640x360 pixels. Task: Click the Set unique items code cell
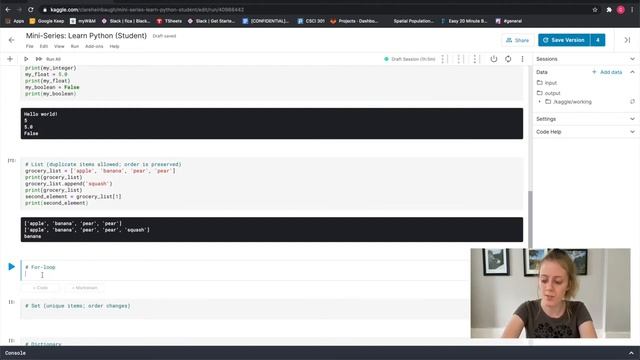click(245, 309)
